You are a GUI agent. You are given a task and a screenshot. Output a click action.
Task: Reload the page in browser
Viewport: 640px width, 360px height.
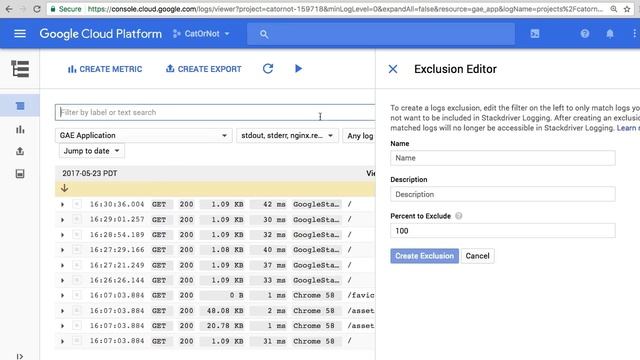tap(37, 9)
